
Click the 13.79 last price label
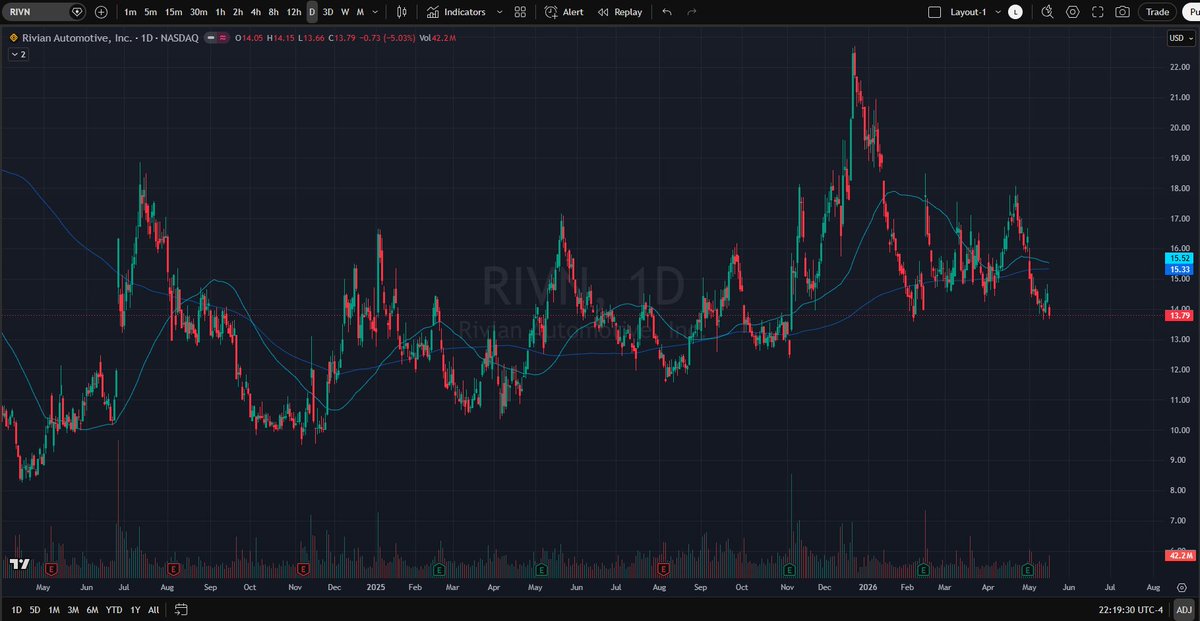(x=1179, y=316)
